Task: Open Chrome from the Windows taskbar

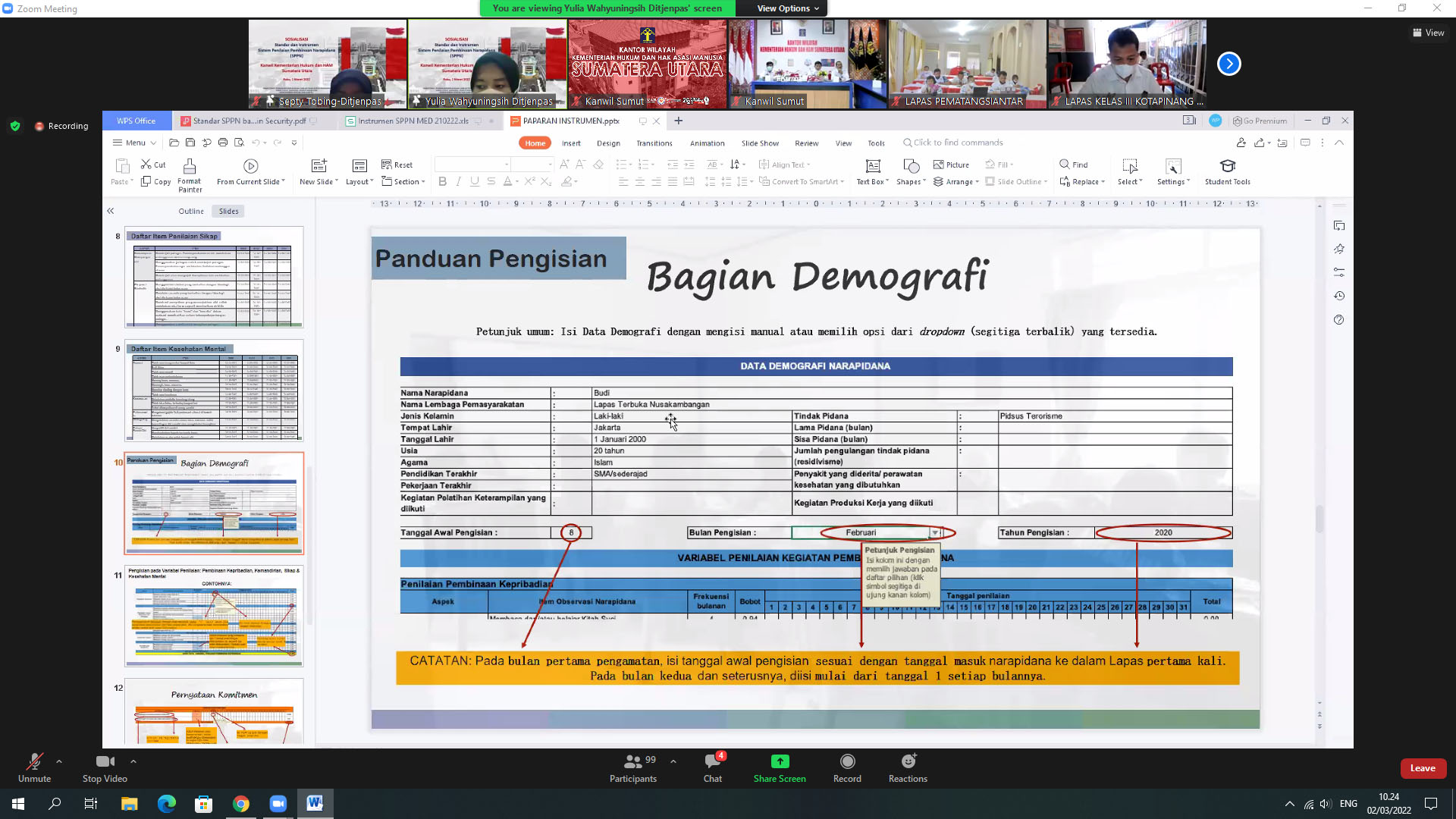Action: coord(241,804)
